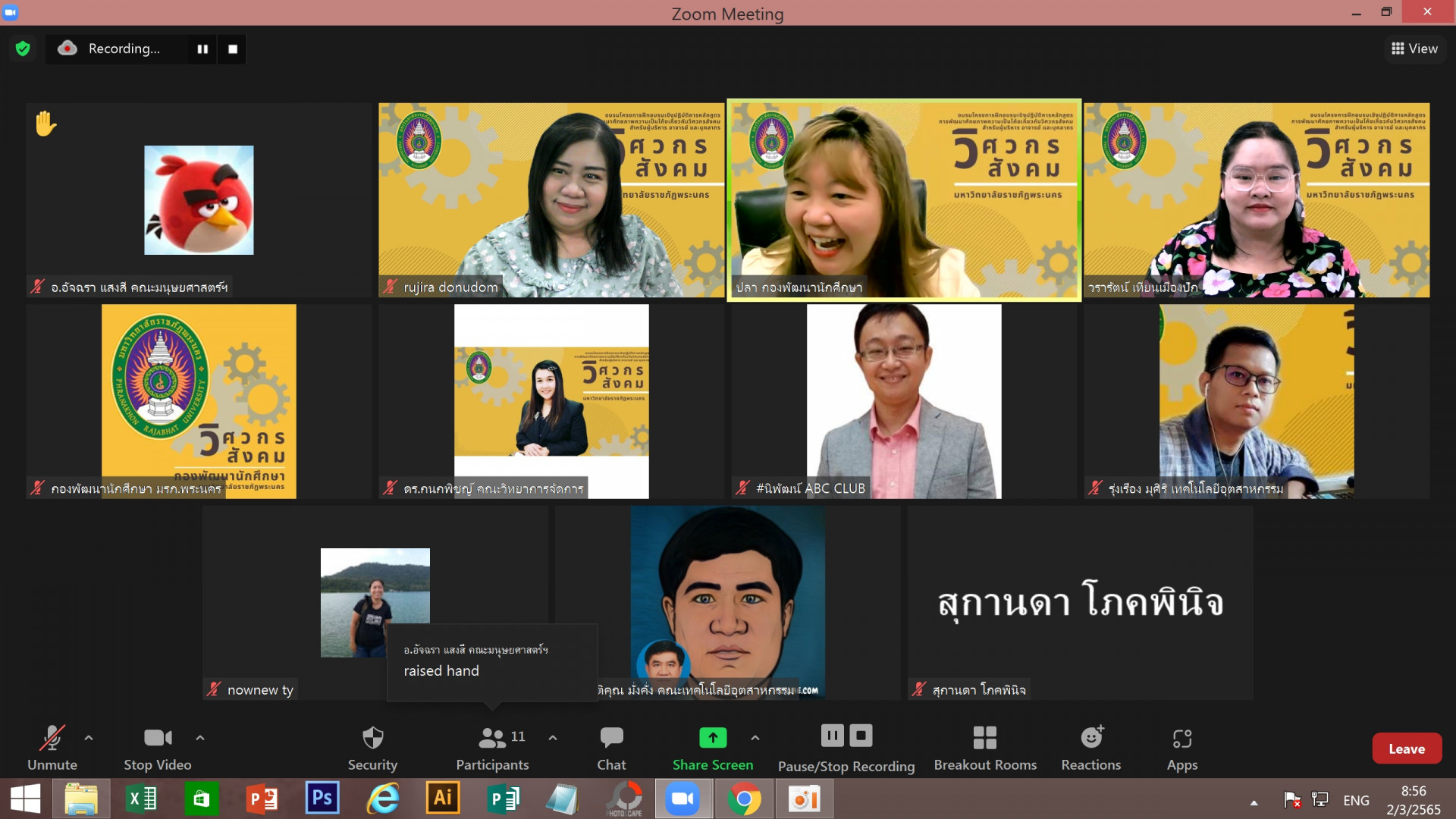The image size is (1456, 819).
Task: Switch to Zoom taskbar icon
Action: (x=682, y=799)
